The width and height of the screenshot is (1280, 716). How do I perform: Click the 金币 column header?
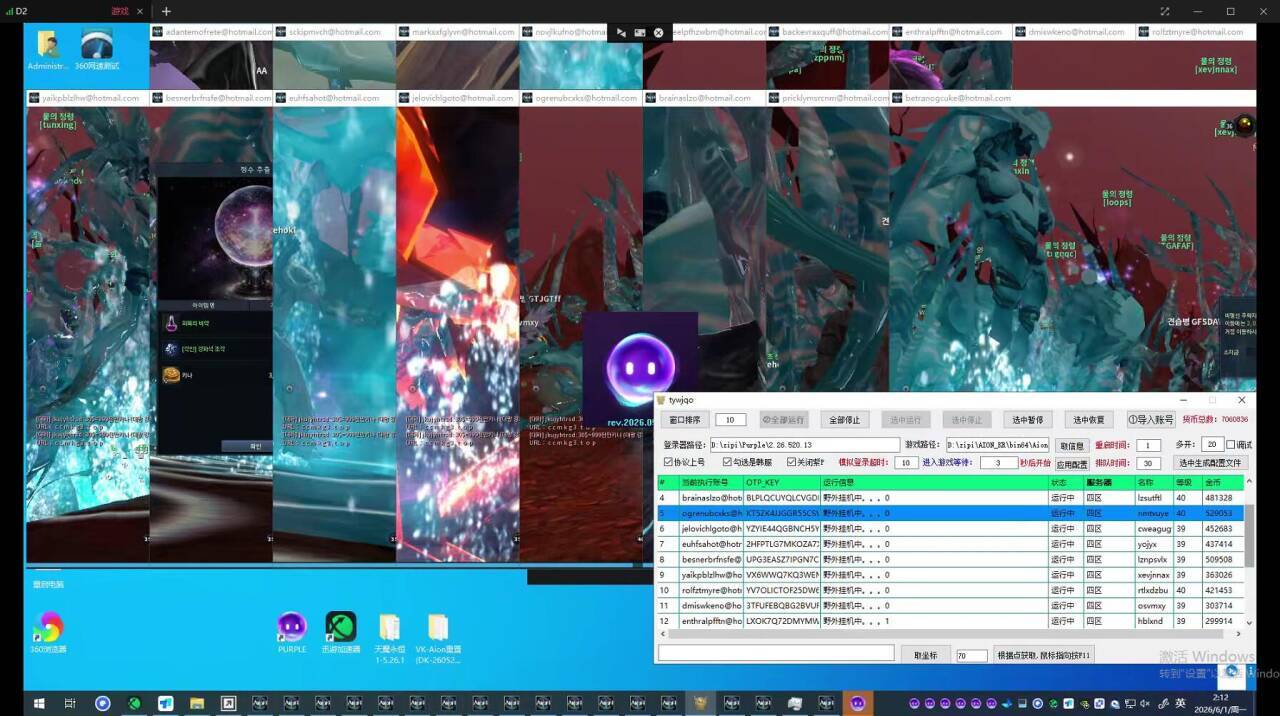pos(1222,482)
